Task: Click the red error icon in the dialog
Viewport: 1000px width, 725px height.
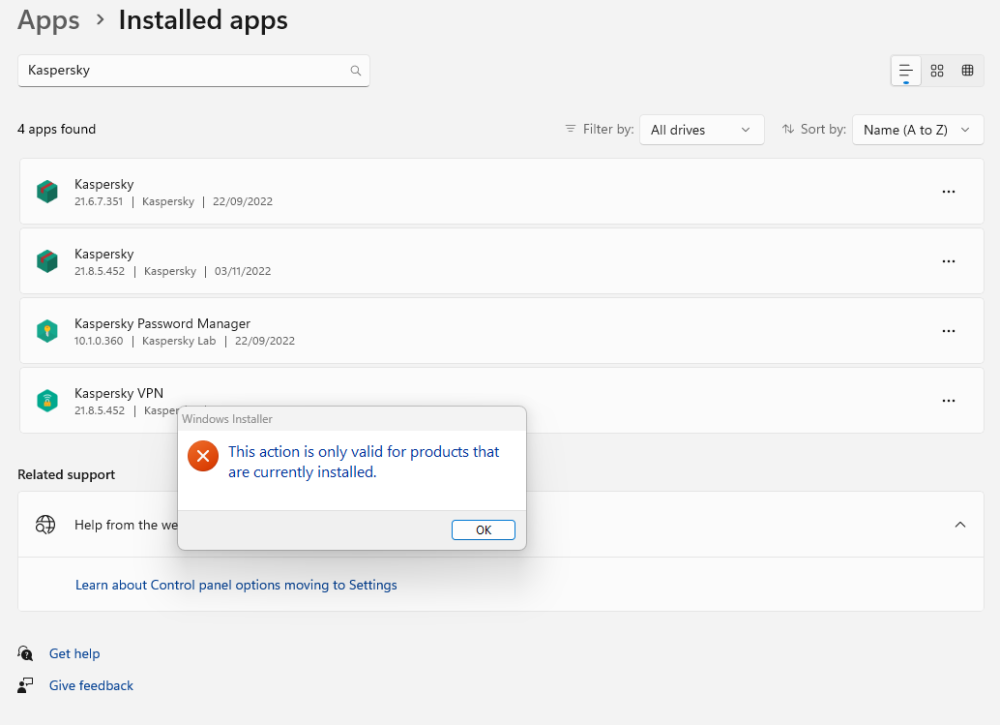Action: tap(203, 455)
